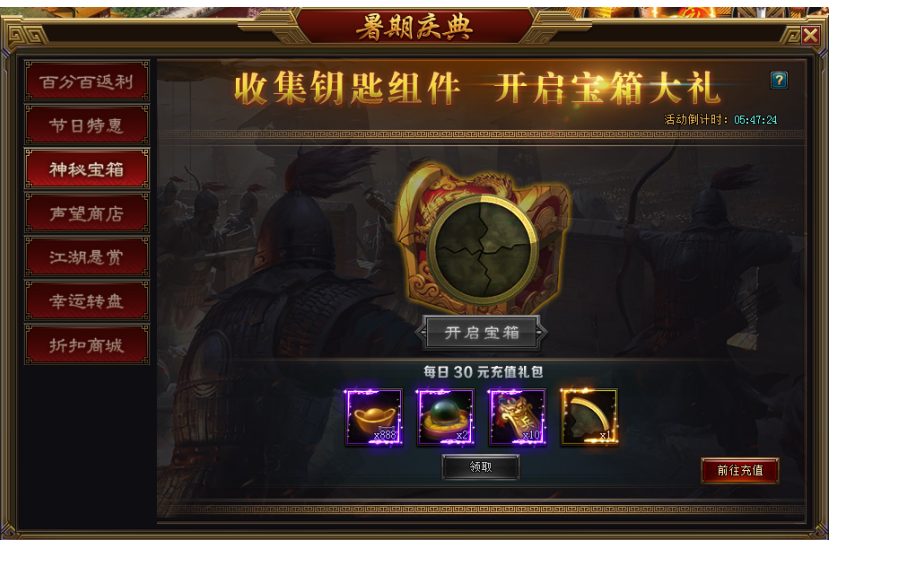Select the key fragment x1 reward icon
The width and height of the screenshot is (920, 562).
[589, 417]
